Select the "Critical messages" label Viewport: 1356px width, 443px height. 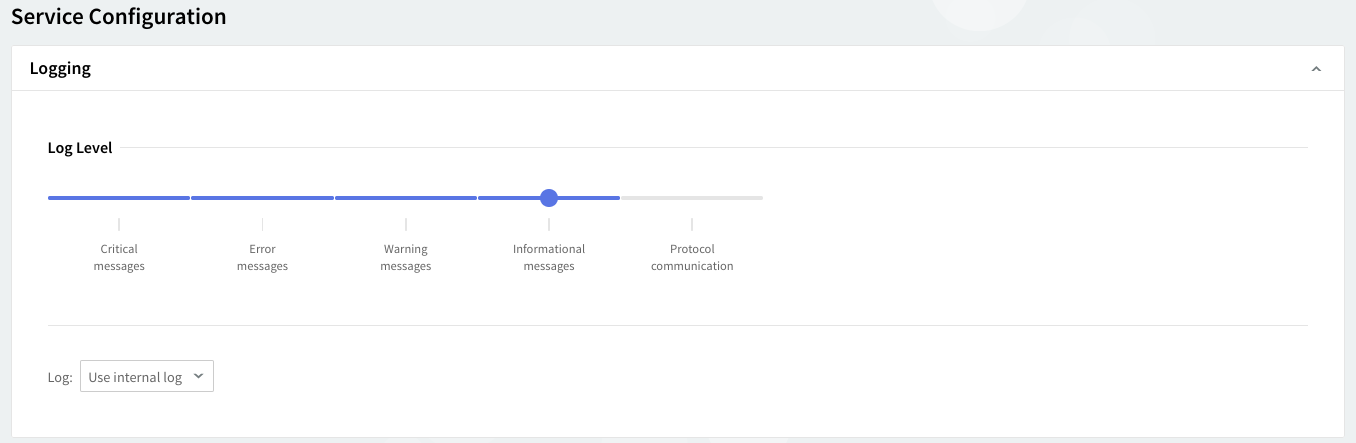(119, 258)
